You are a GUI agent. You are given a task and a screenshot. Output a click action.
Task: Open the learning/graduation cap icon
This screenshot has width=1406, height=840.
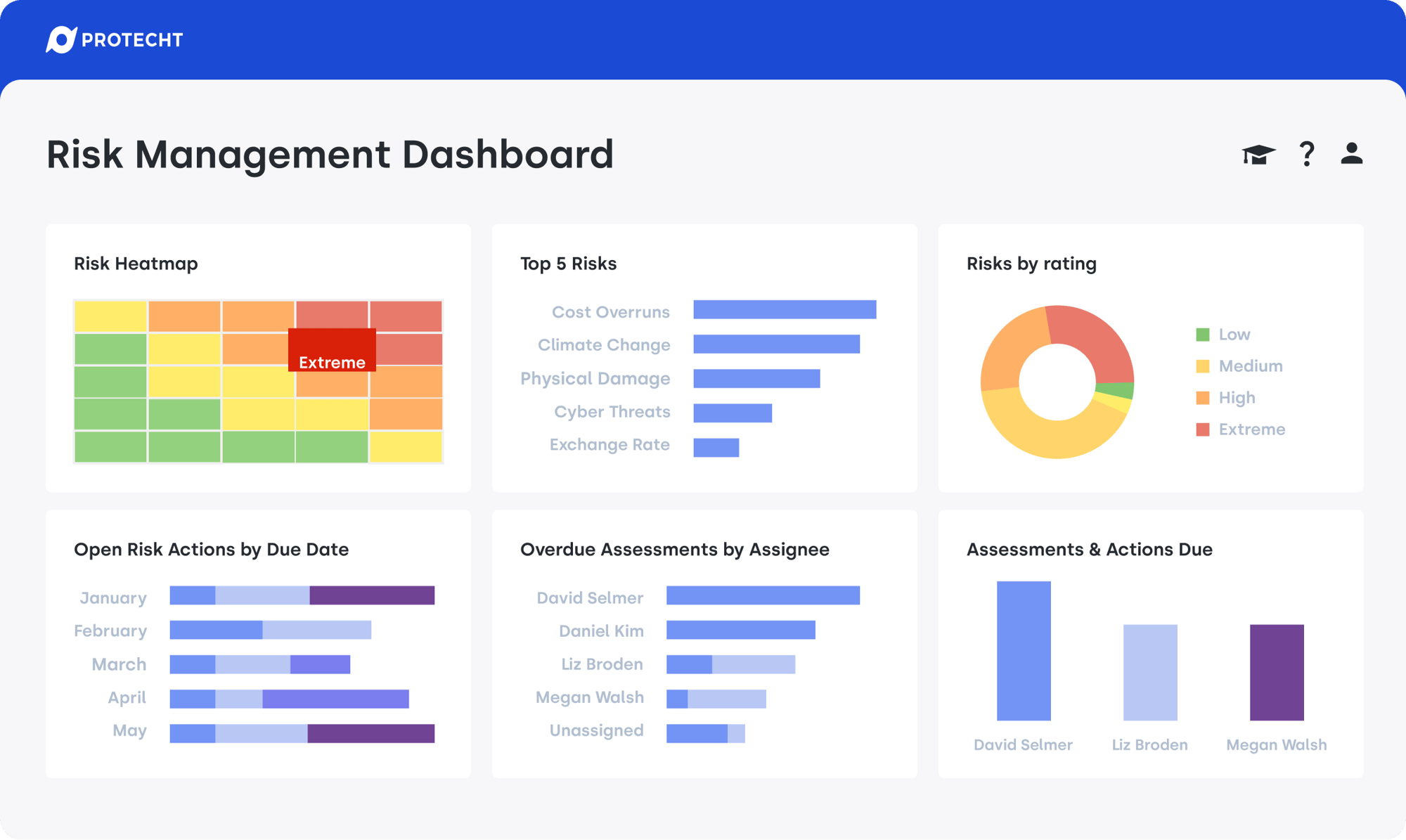pyautogui.click(x=1258, y=154)
